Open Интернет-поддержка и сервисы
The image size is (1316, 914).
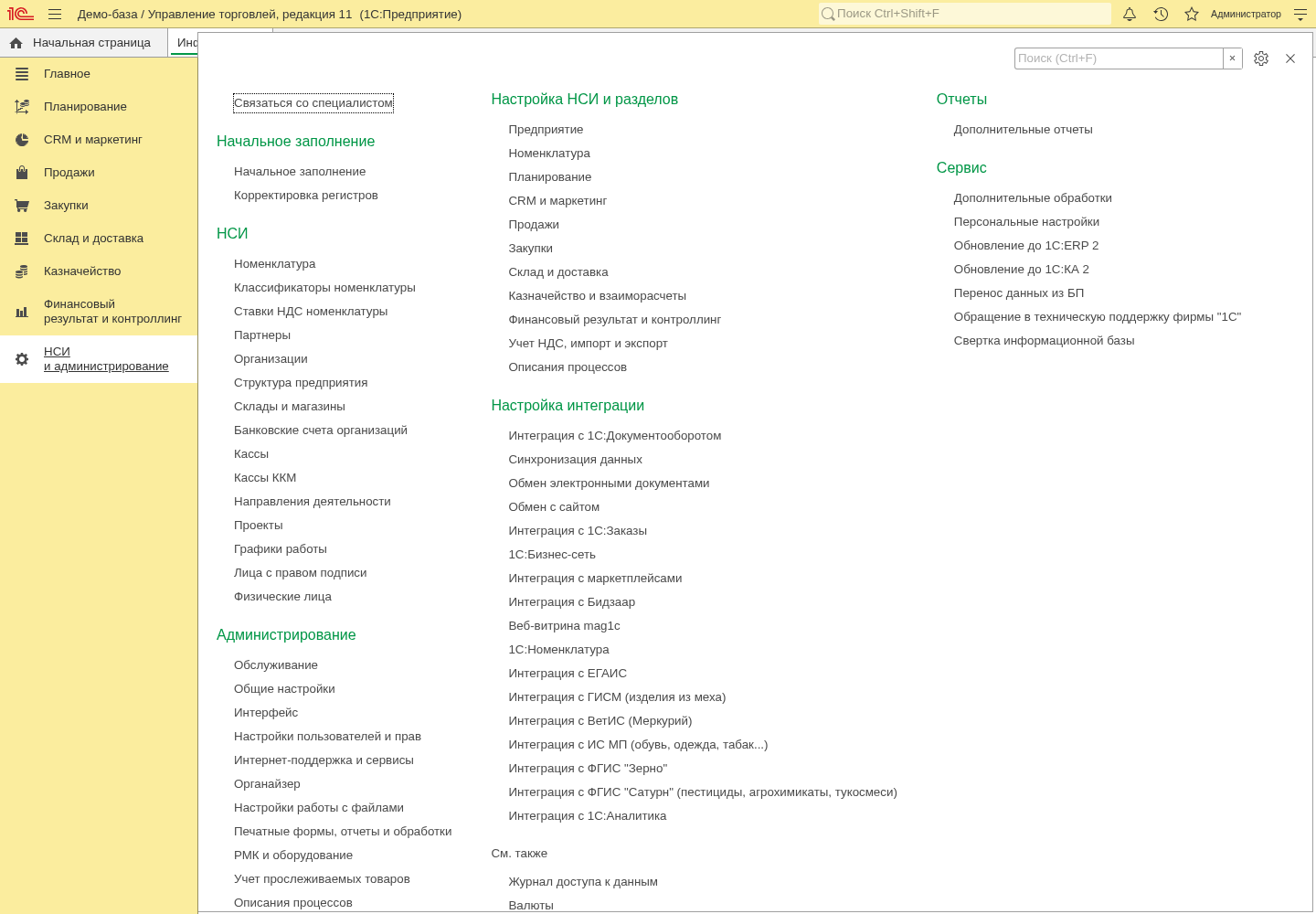[x=324, y=760]
